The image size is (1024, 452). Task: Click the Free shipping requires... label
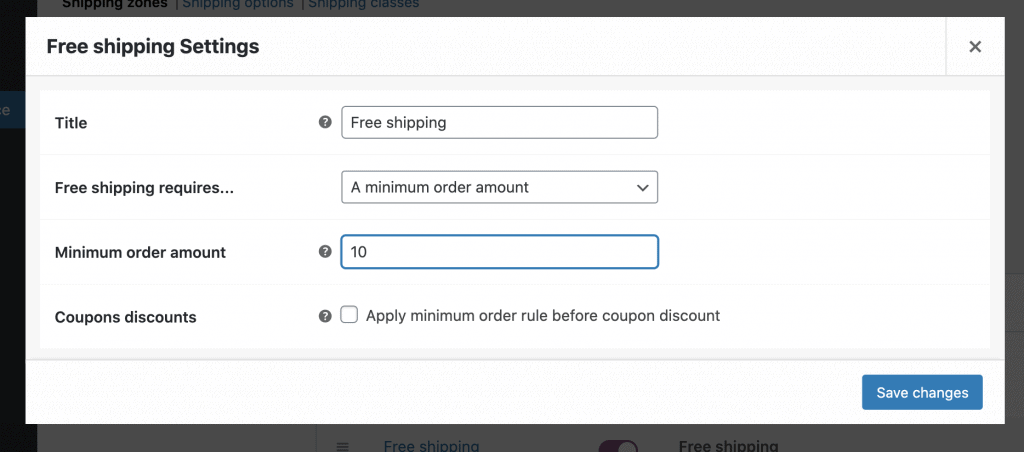tap(144, 187)
